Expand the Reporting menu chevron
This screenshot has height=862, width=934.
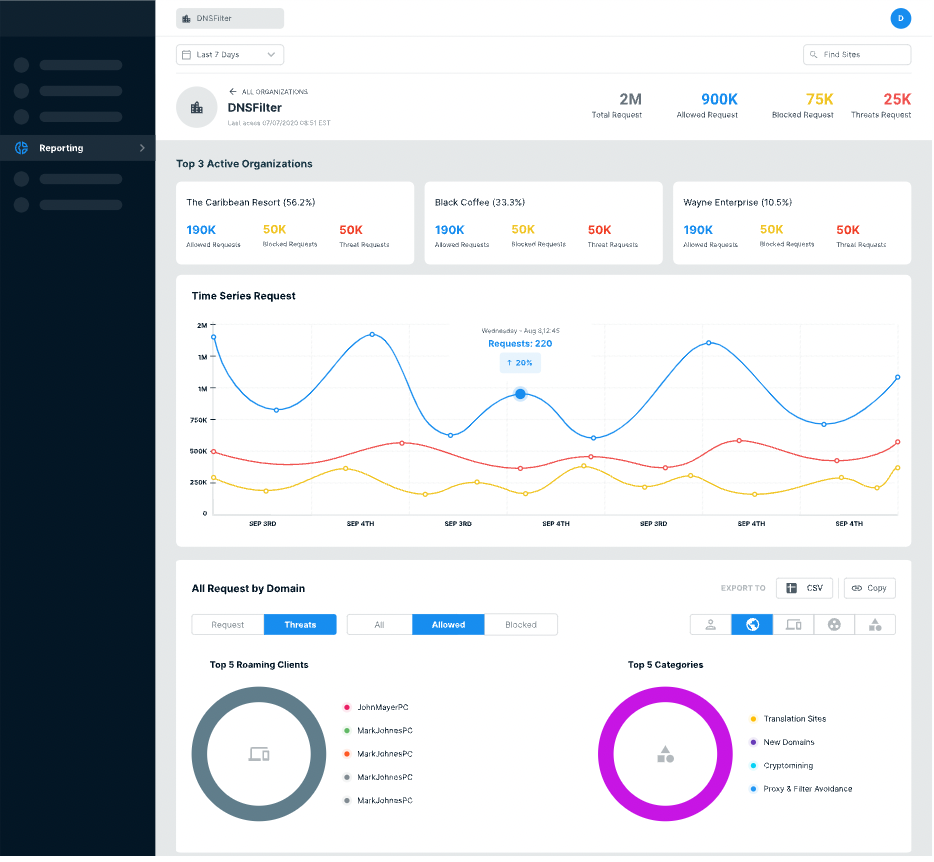142,148
